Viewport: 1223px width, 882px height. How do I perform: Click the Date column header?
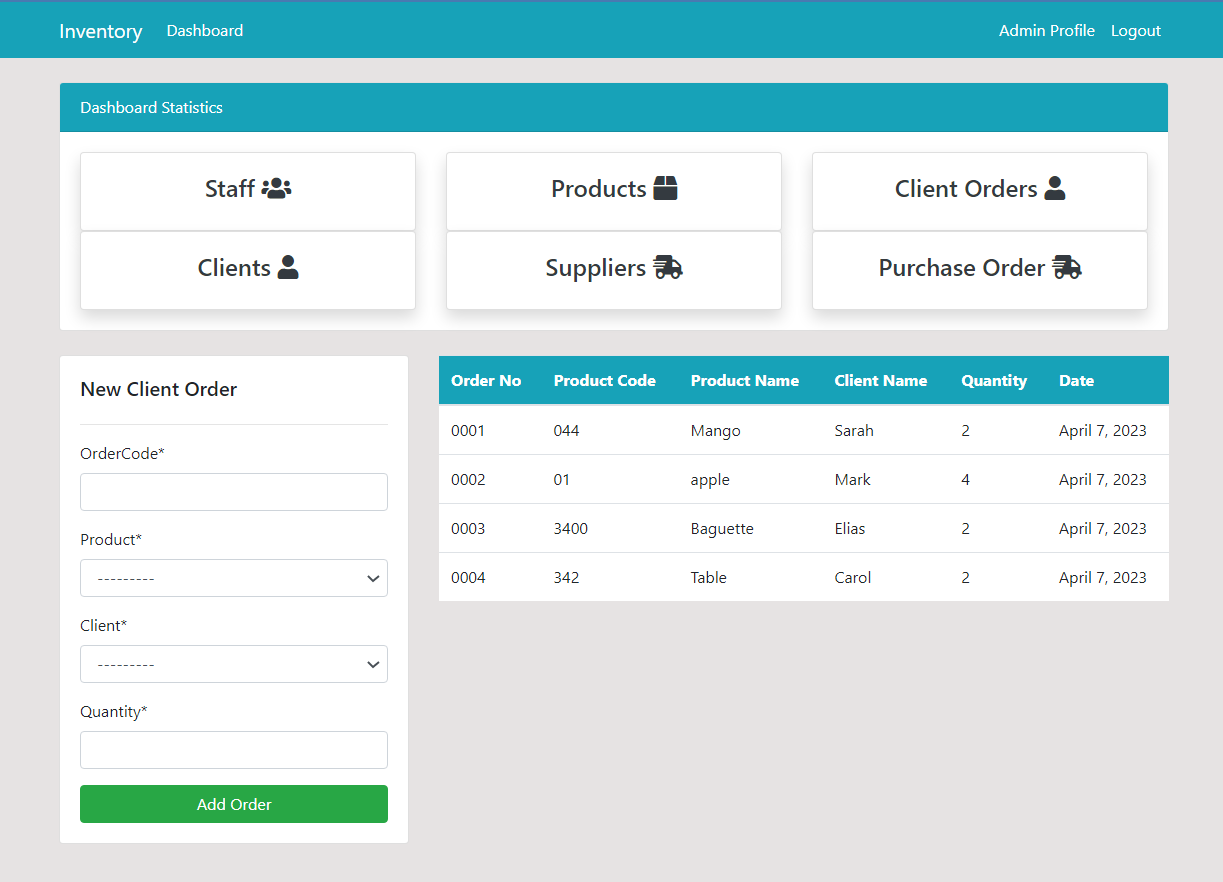(1076, 380)
